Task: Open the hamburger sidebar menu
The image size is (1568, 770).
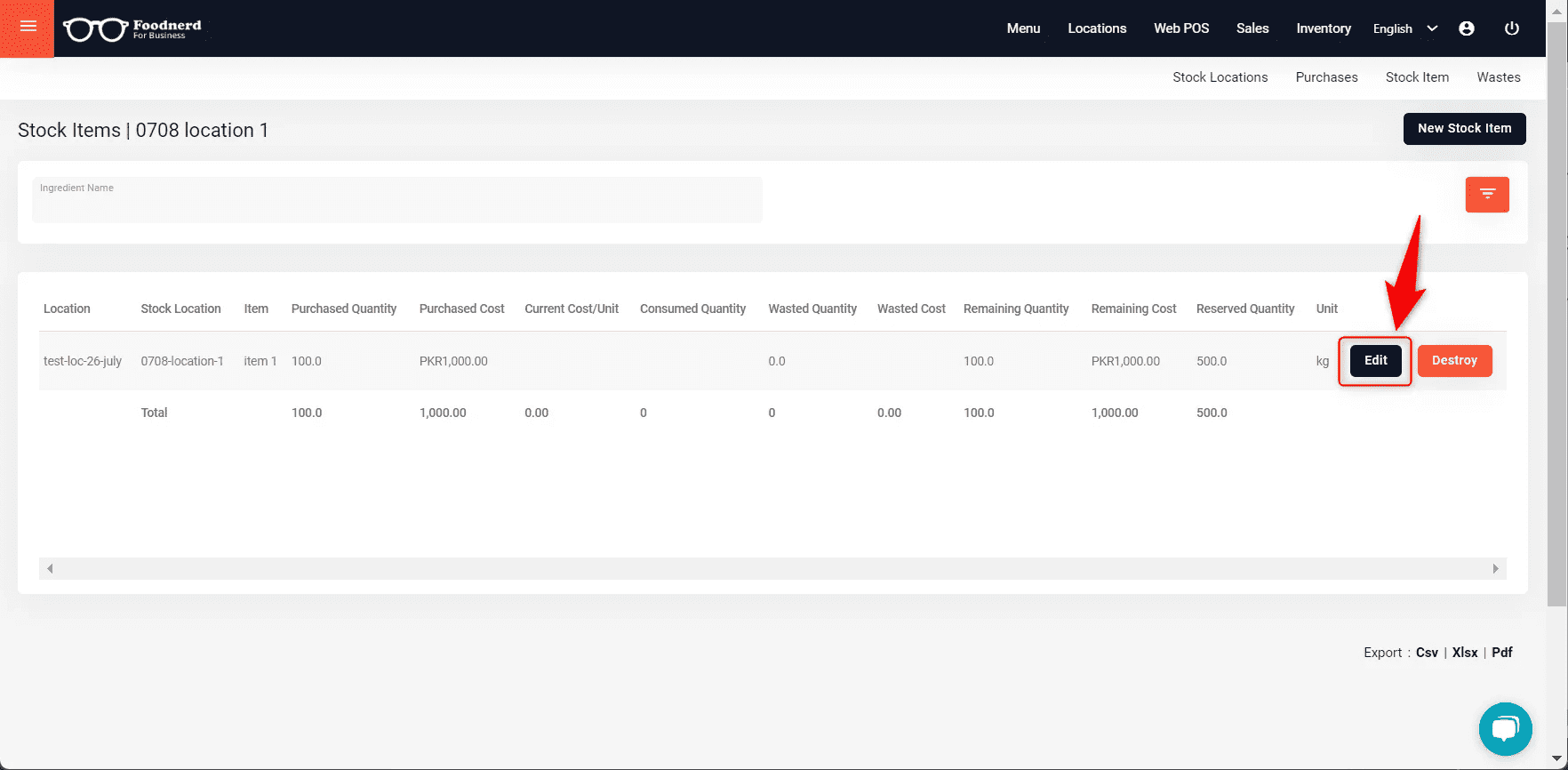Action: click(x=28, y=28)
